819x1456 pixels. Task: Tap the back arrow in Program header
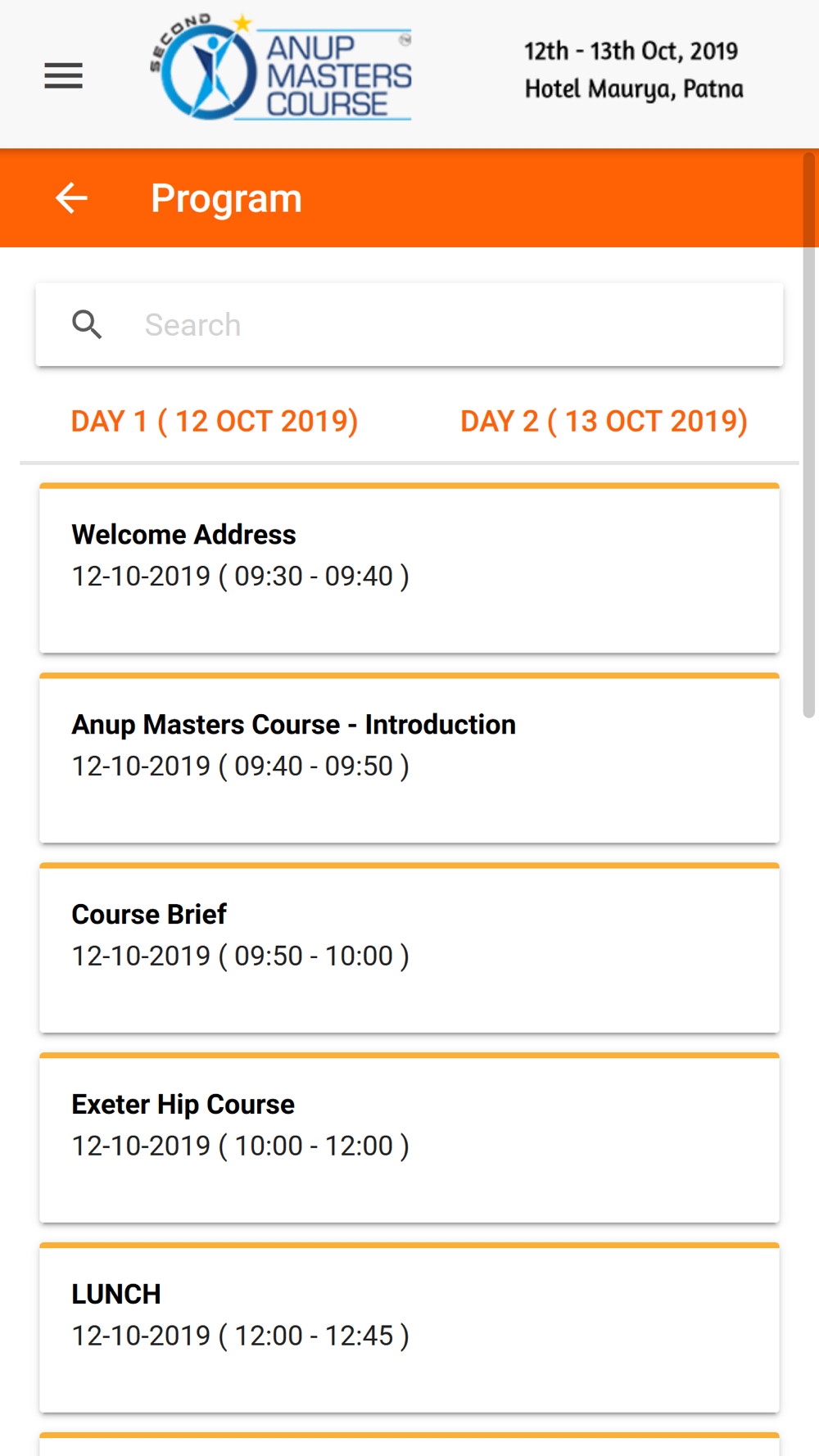point(71,198)
